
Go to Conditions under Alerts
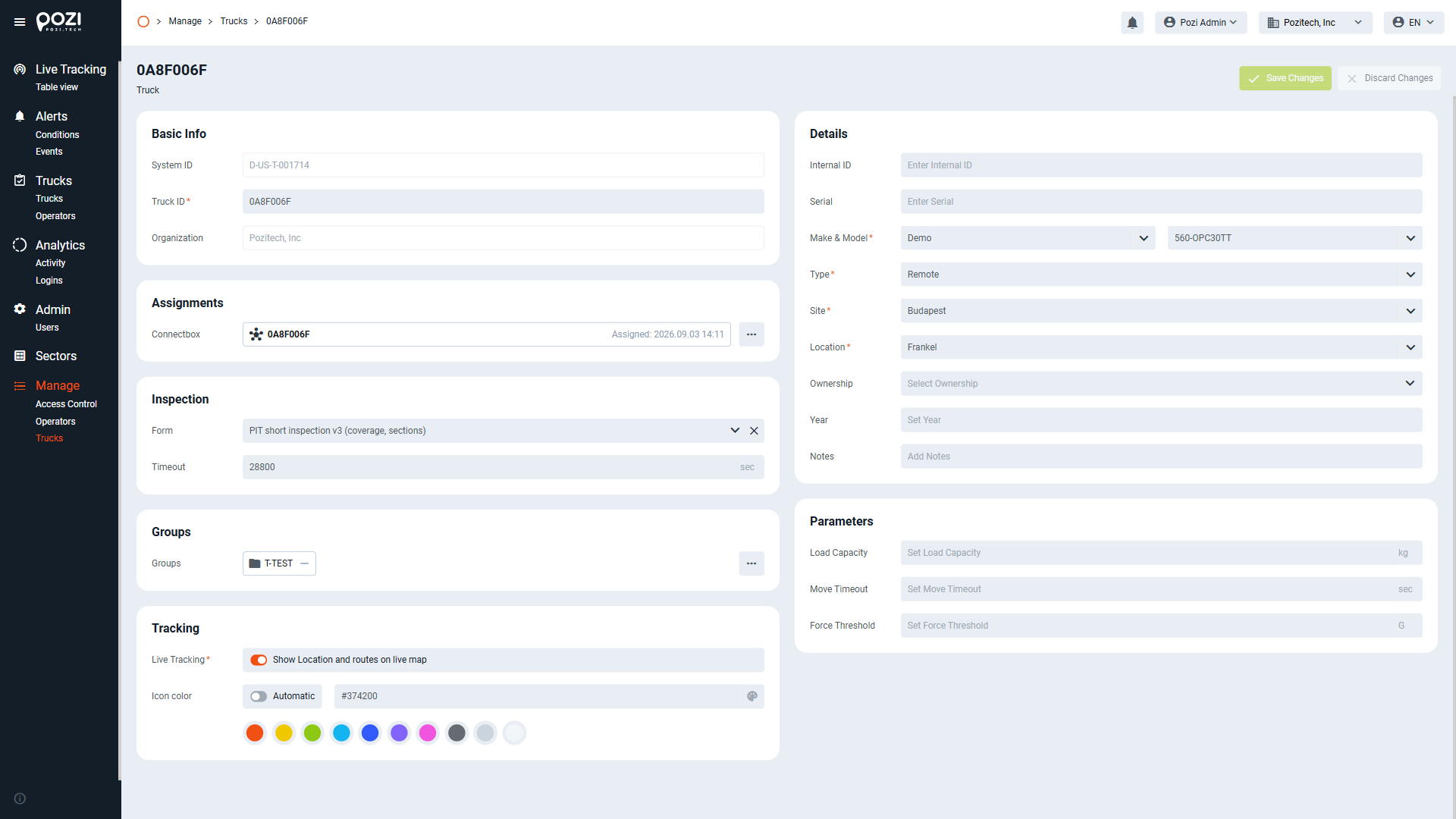tap(57, 135)
